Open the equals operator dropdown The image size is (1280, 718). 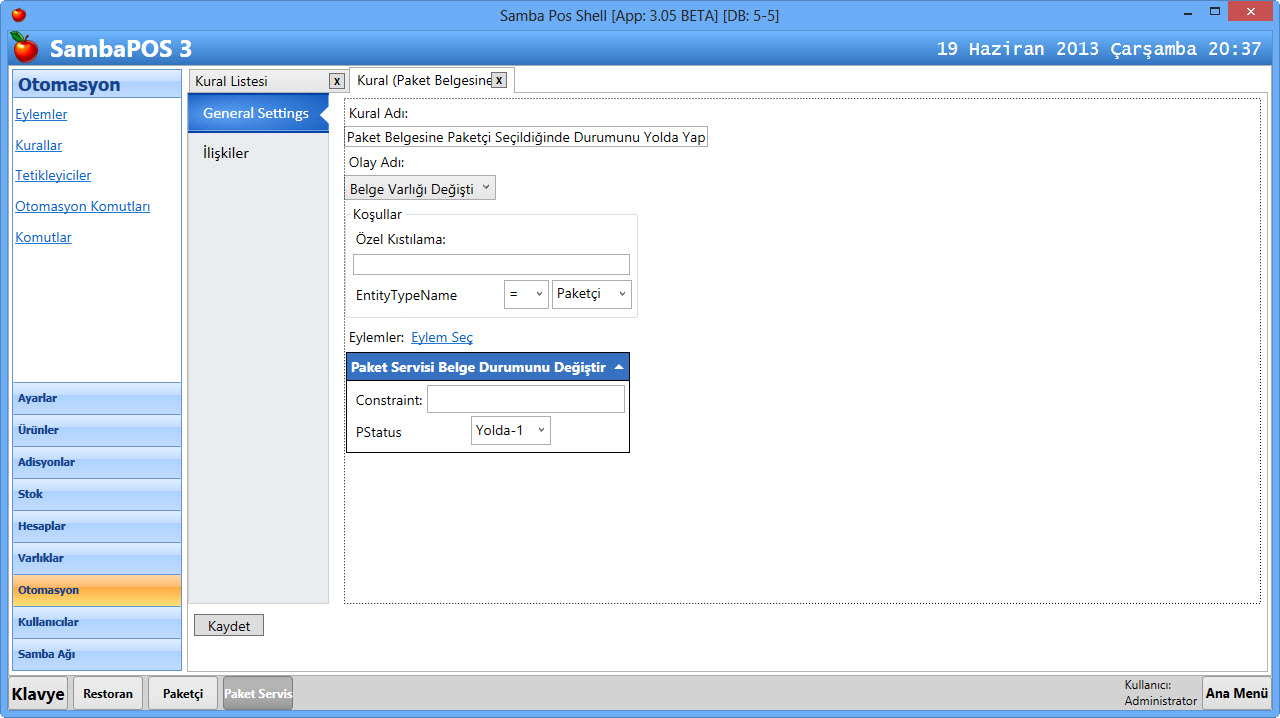[526, 294]
